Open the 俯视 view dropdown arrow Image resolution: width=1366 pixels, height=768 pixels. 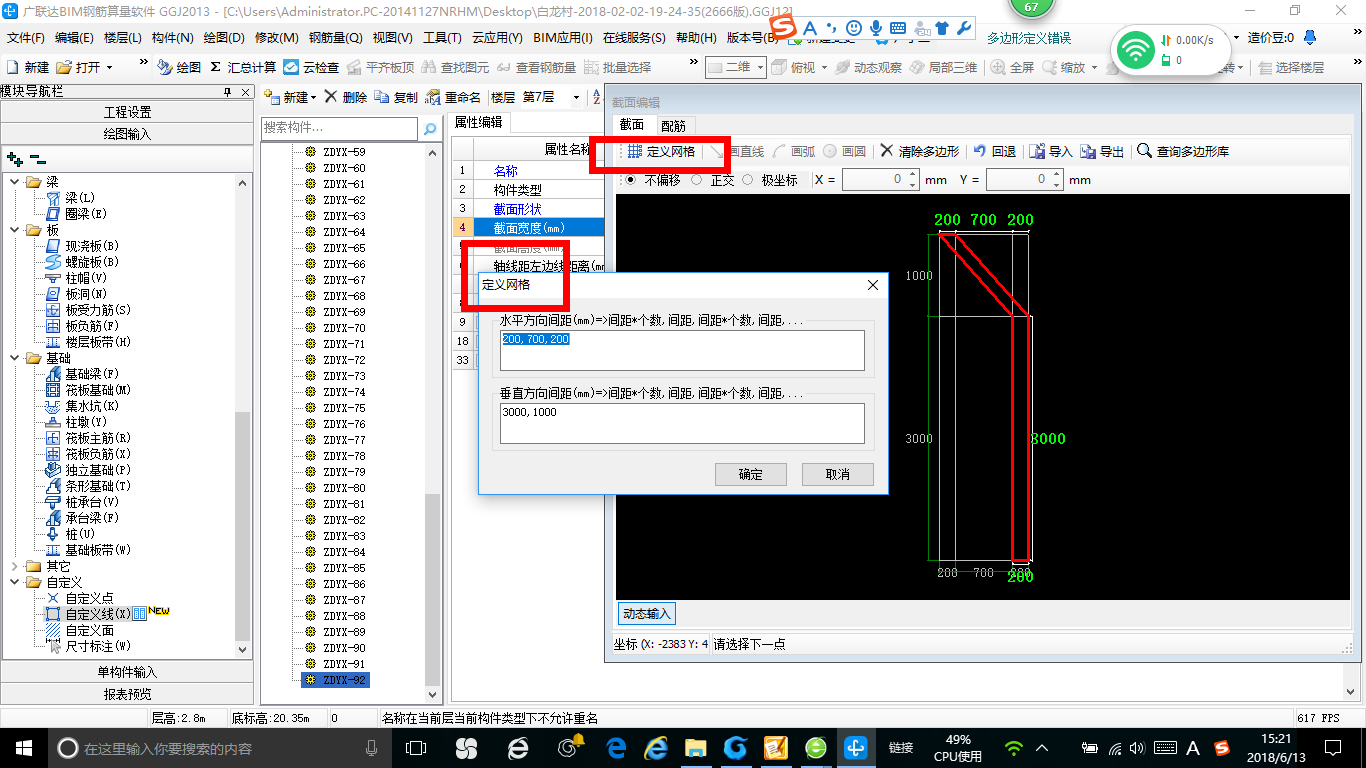click(x=824, y=67)
